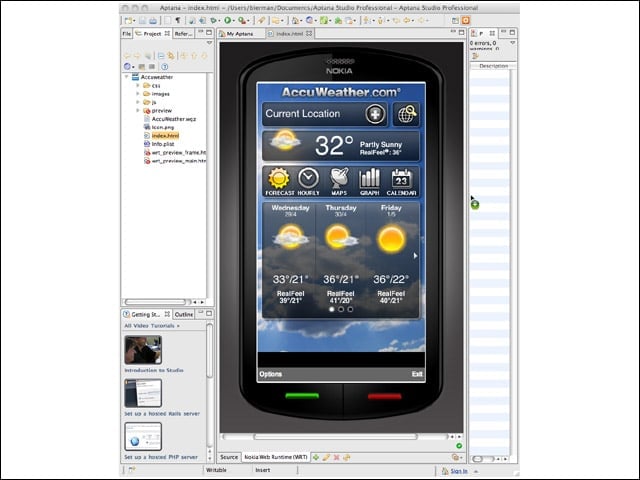Open the Project view menu triangle

[x=209, y=43]
